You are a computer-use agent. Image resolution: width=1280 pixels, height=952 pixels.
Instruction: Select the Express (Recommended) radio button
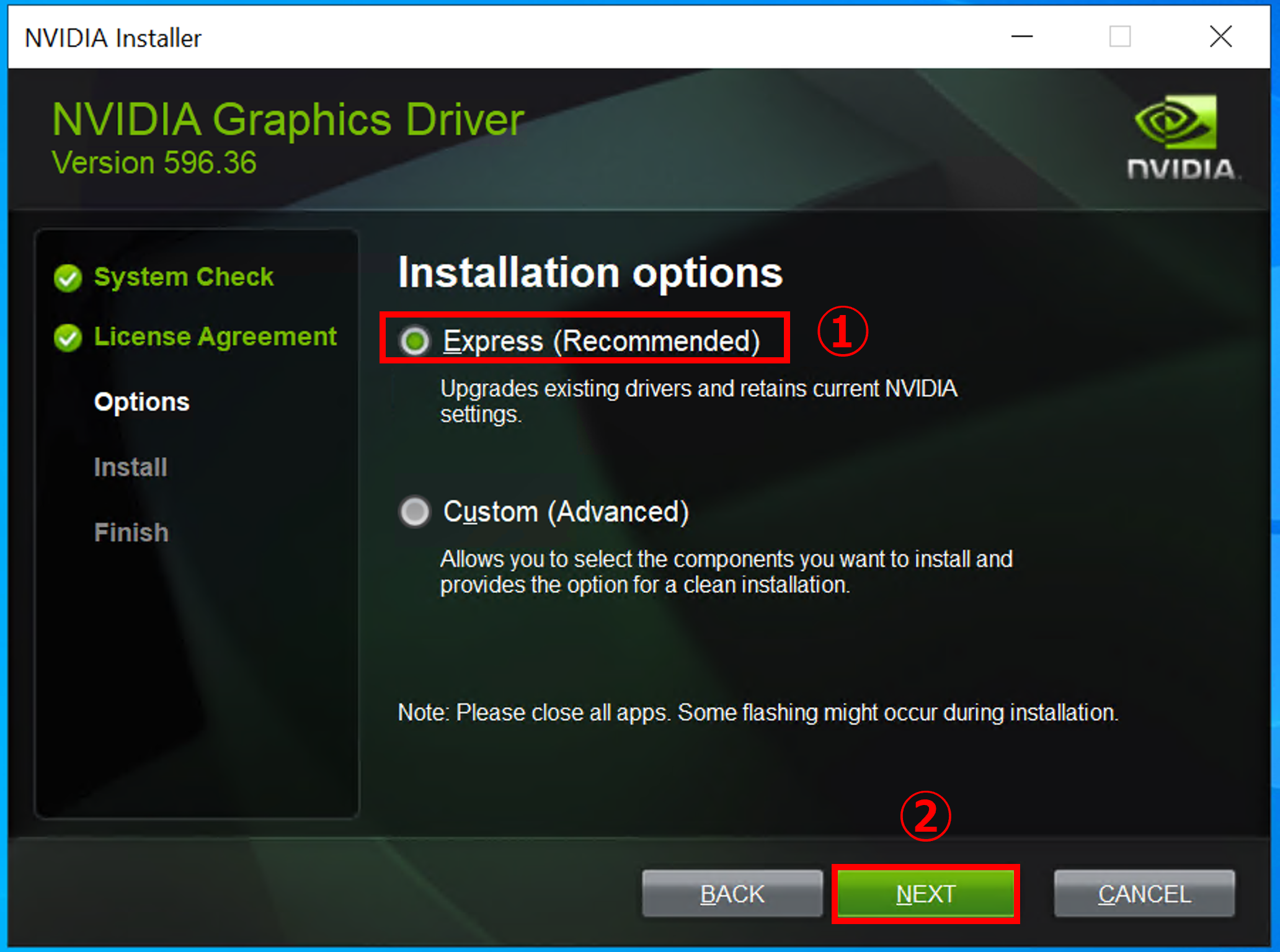414,340
